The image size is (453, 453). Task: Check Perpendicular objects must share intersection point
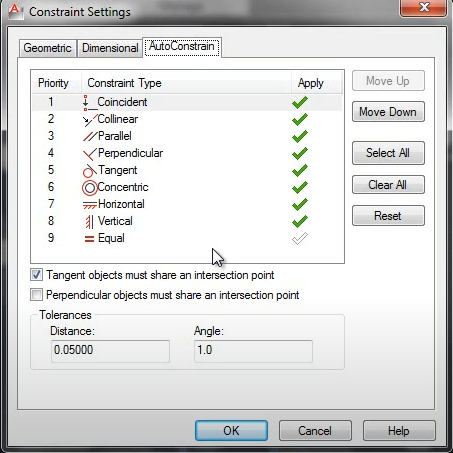36,295
